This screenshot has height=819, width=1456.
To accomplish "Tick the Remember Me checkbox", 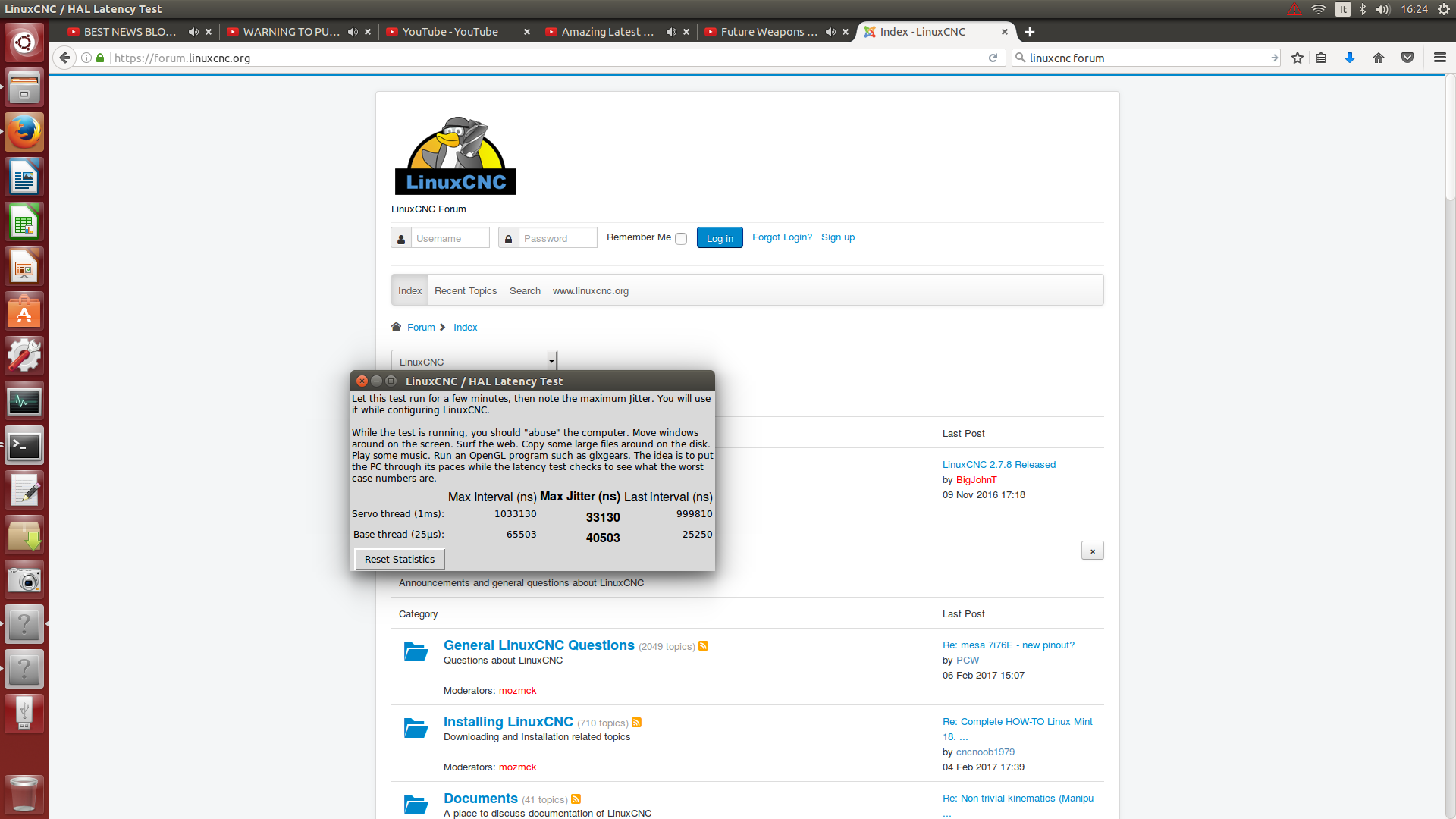I will [681, 239].
